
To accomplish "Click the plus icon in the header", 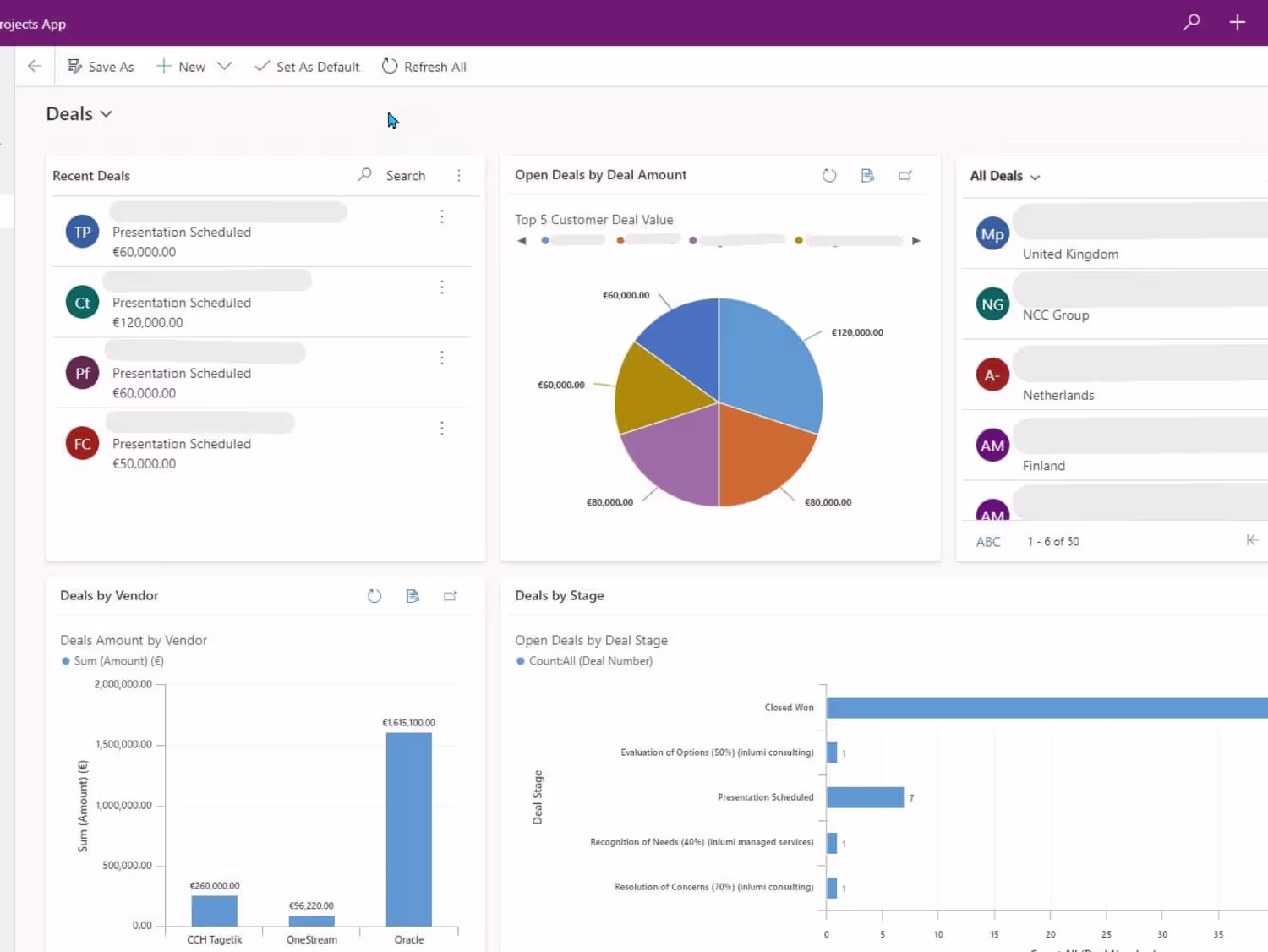I will (x=1237, y=22).
